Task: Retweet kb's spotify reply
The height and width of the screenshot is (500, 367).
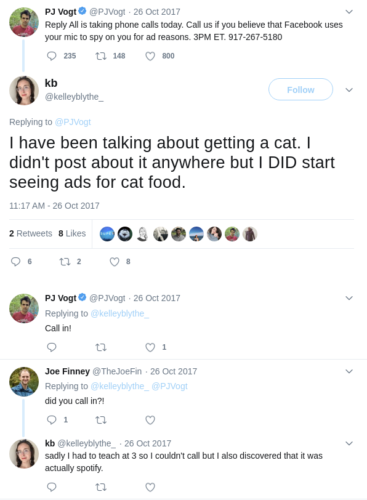Action: pyautogui.click(x=101, y=487)
